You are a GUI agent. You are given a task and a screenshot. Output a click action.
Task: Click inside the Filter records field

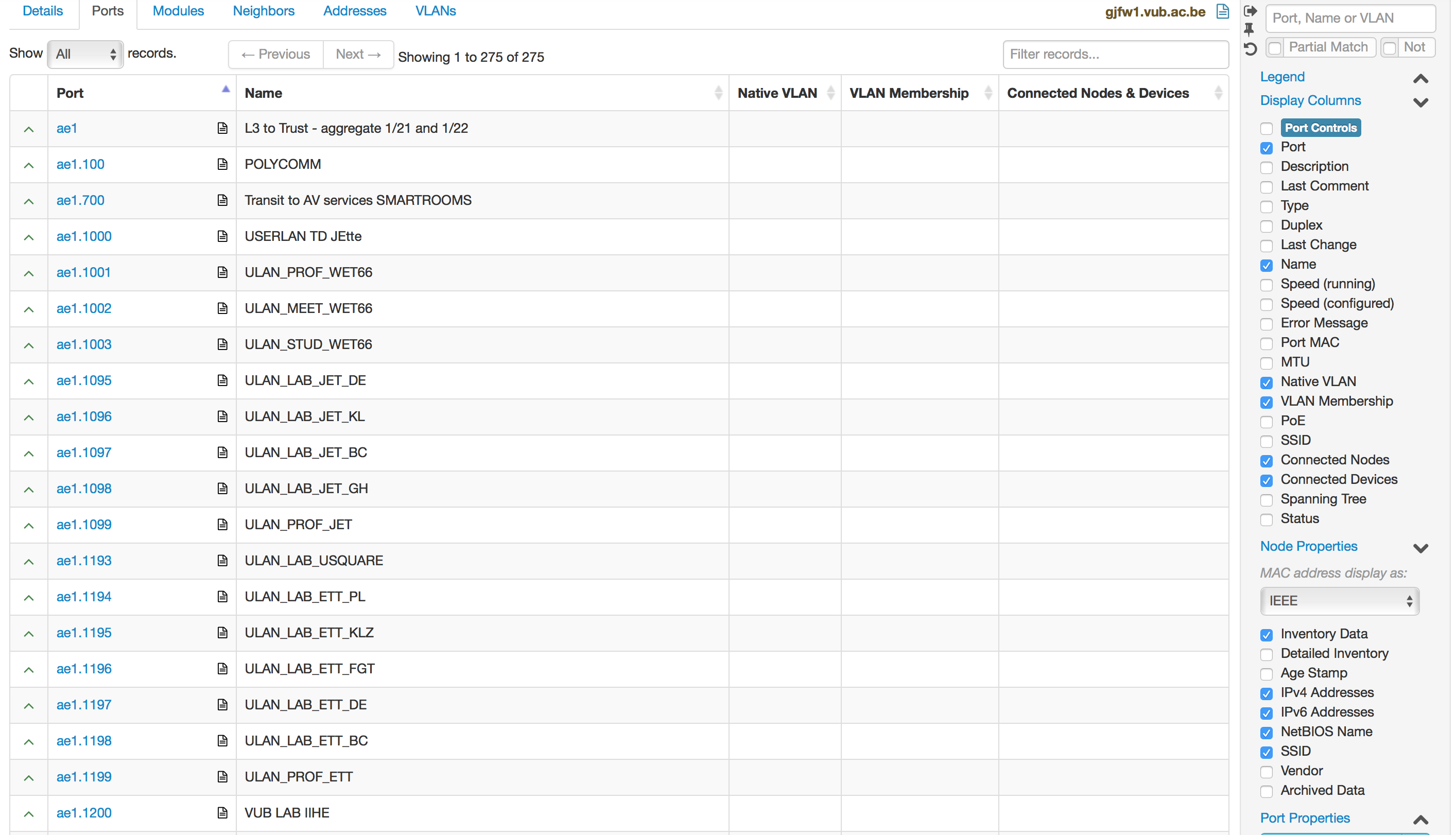click(x=1115, y=54)
